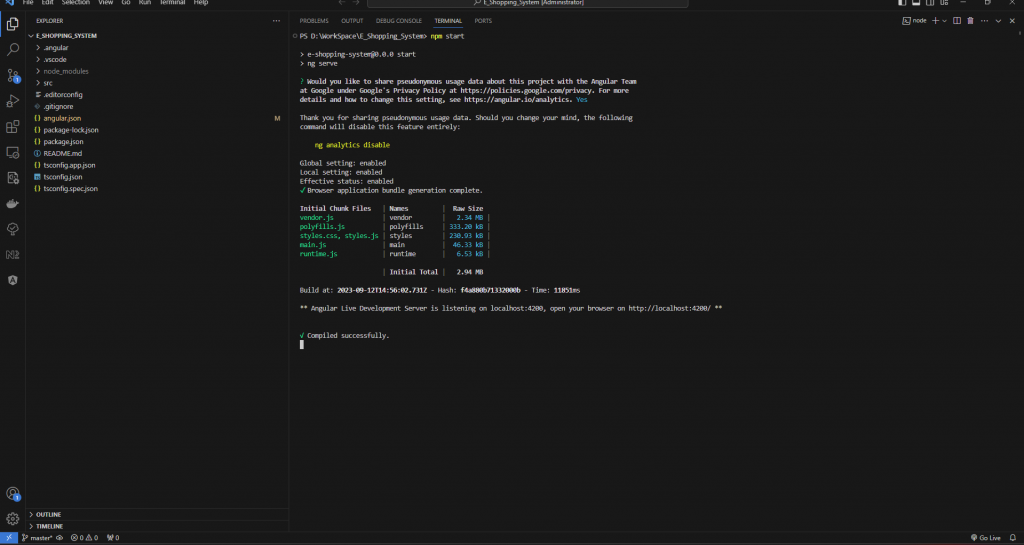The height and width of the screenshot is (545, 1024).
Task: Expand the .vscode folder
Action: 157,59
